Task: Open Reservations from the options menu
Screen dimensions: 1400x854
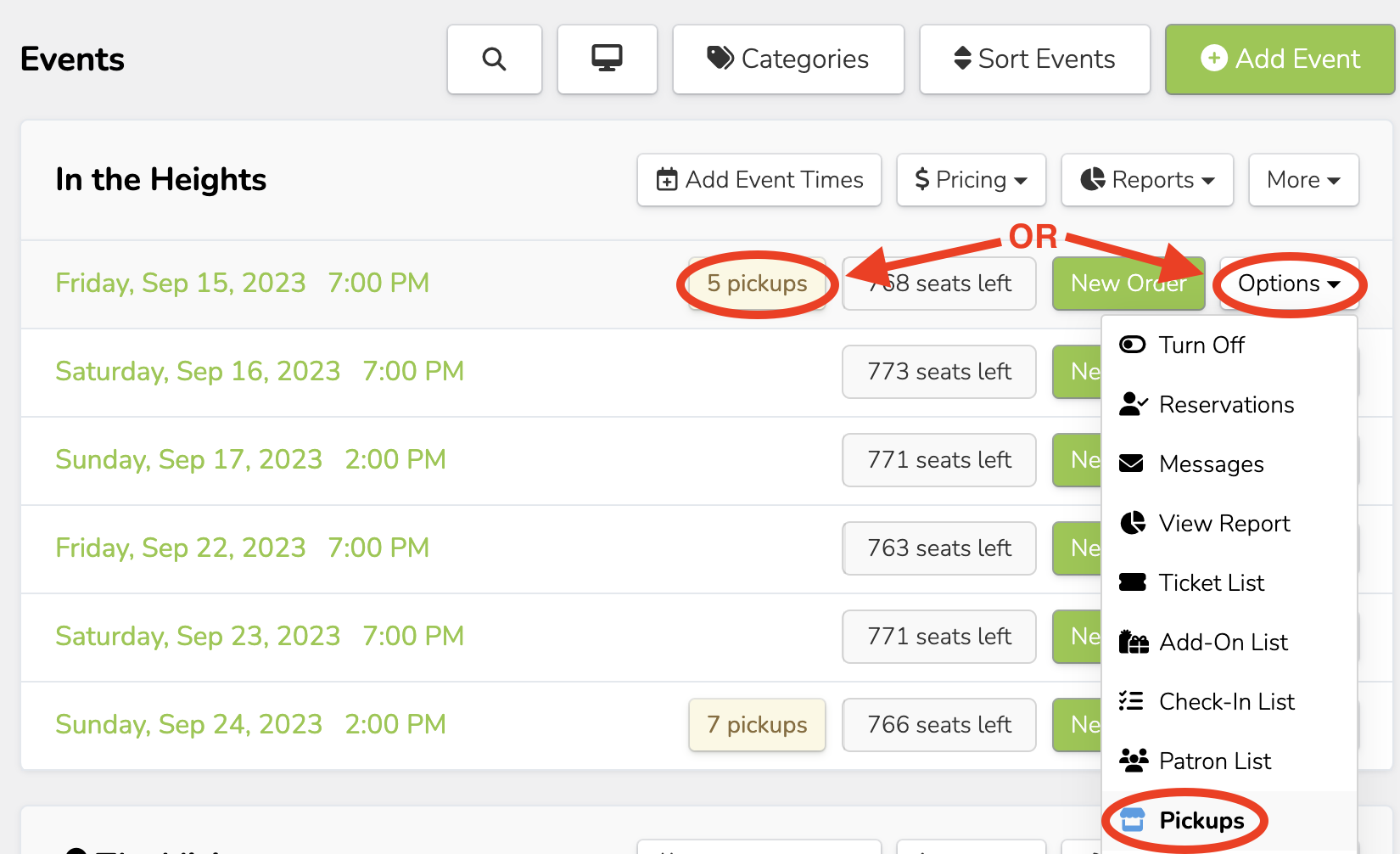Action: [x=1226, y=405]
